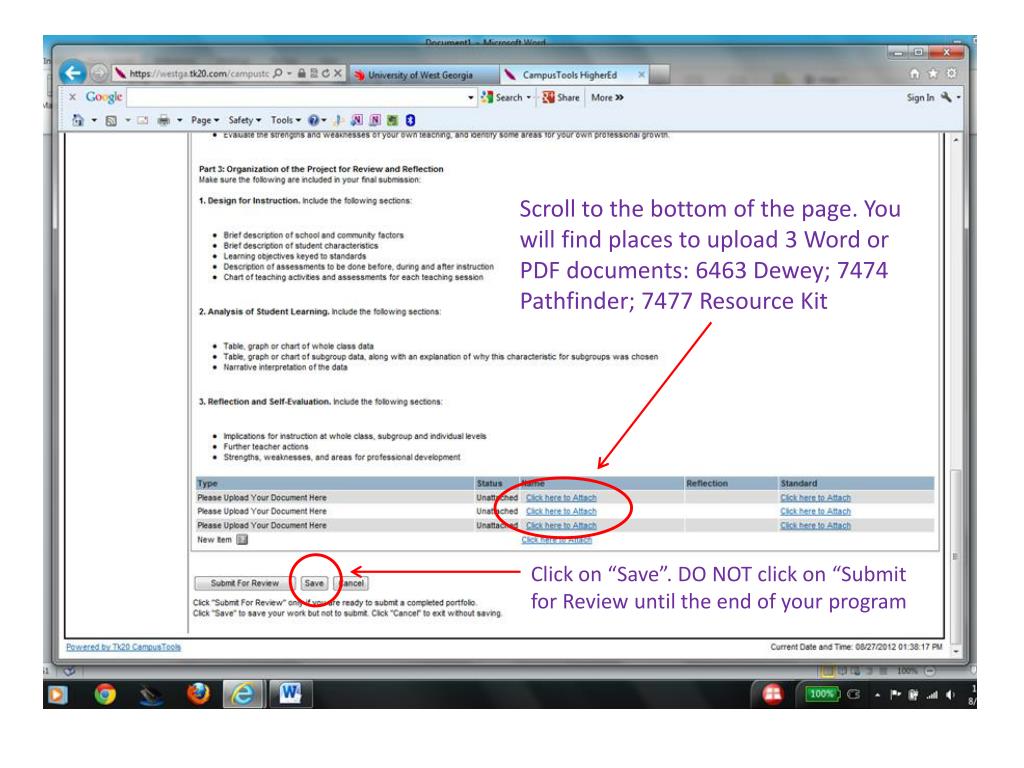The height and width of the screenshot is (768, 1024).
Task: Click second row Name Click here to Attach
Action: pos(561,511)
